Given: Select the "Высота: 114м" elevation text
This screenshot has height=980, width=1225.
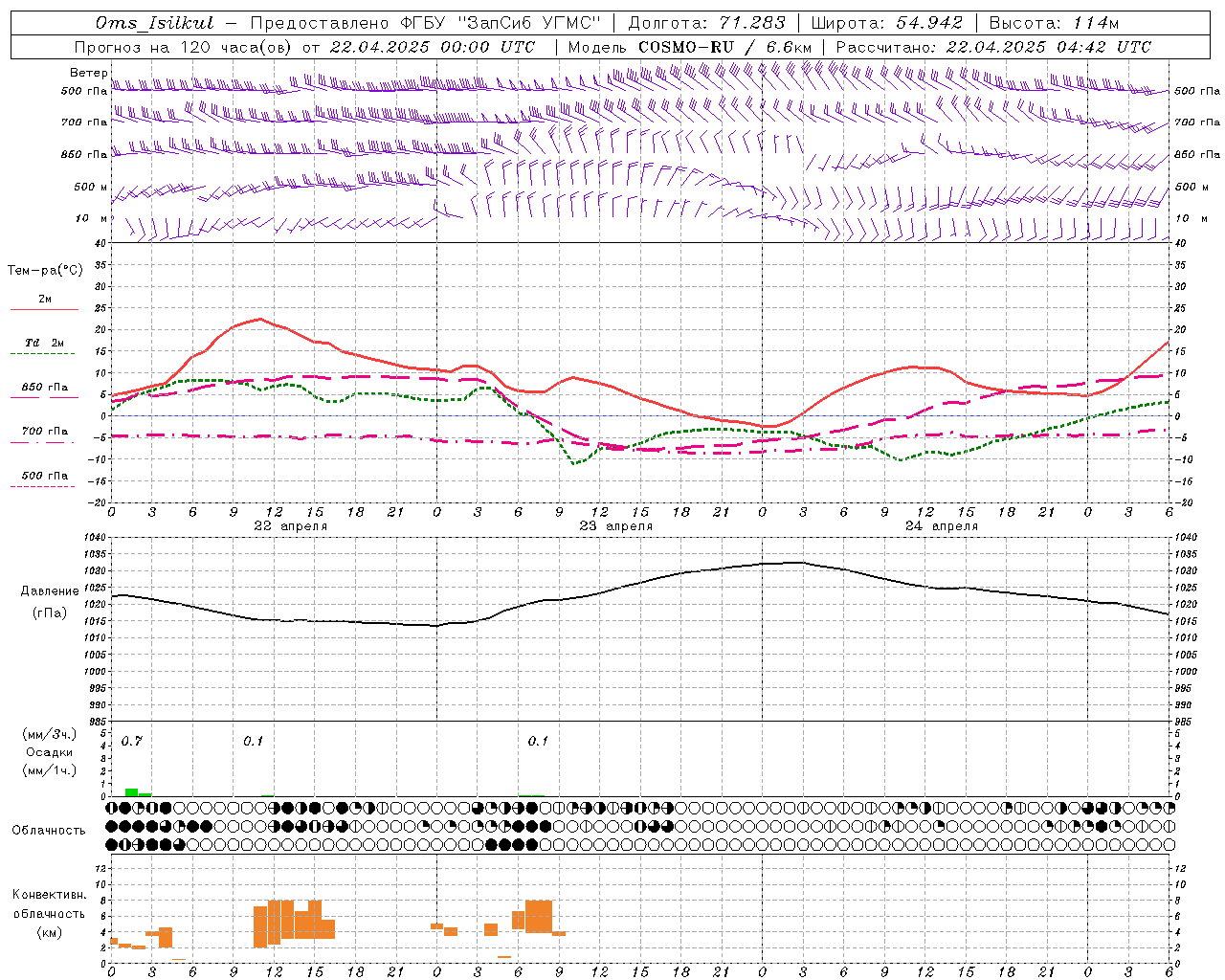Looking at the screenshot, I should pos(1054,23).
